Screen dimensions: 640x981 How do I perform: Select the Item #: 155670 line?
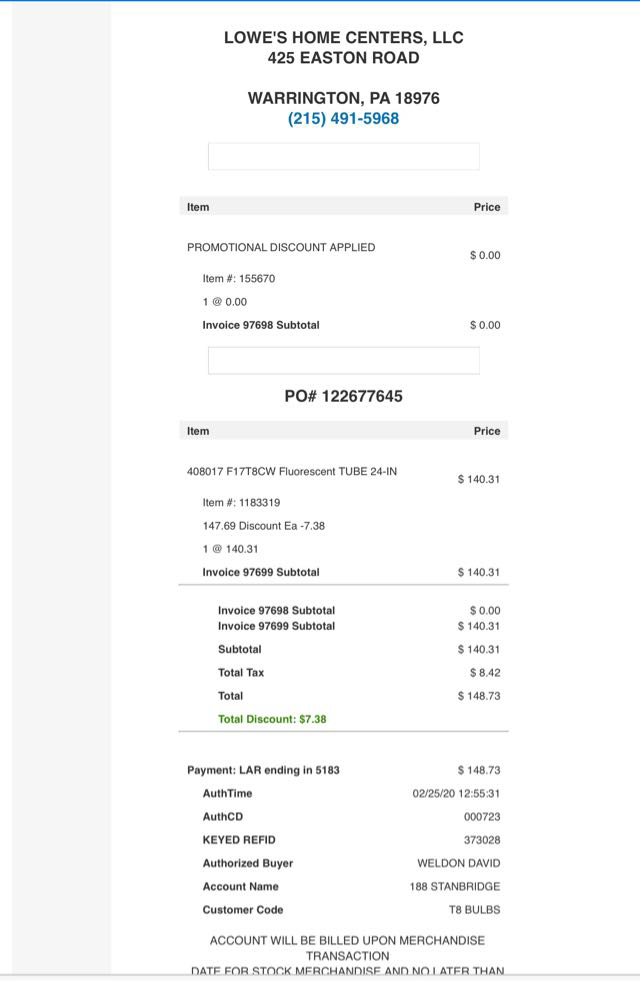238,279
